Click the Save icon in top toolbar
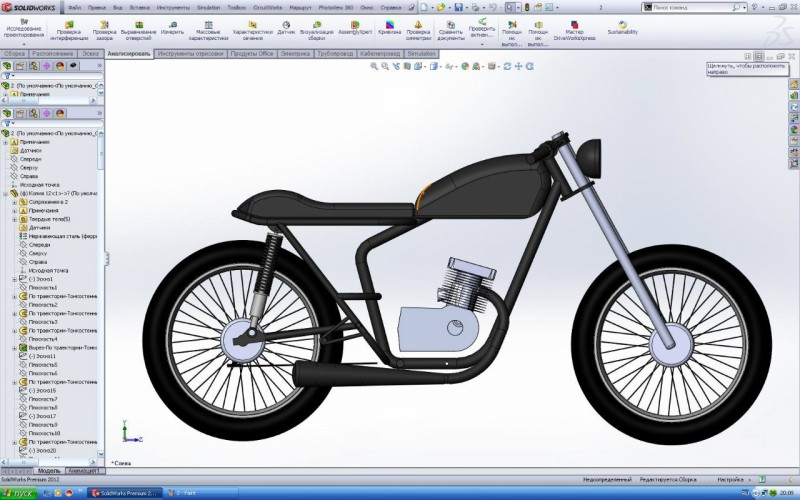 (458, 8)
